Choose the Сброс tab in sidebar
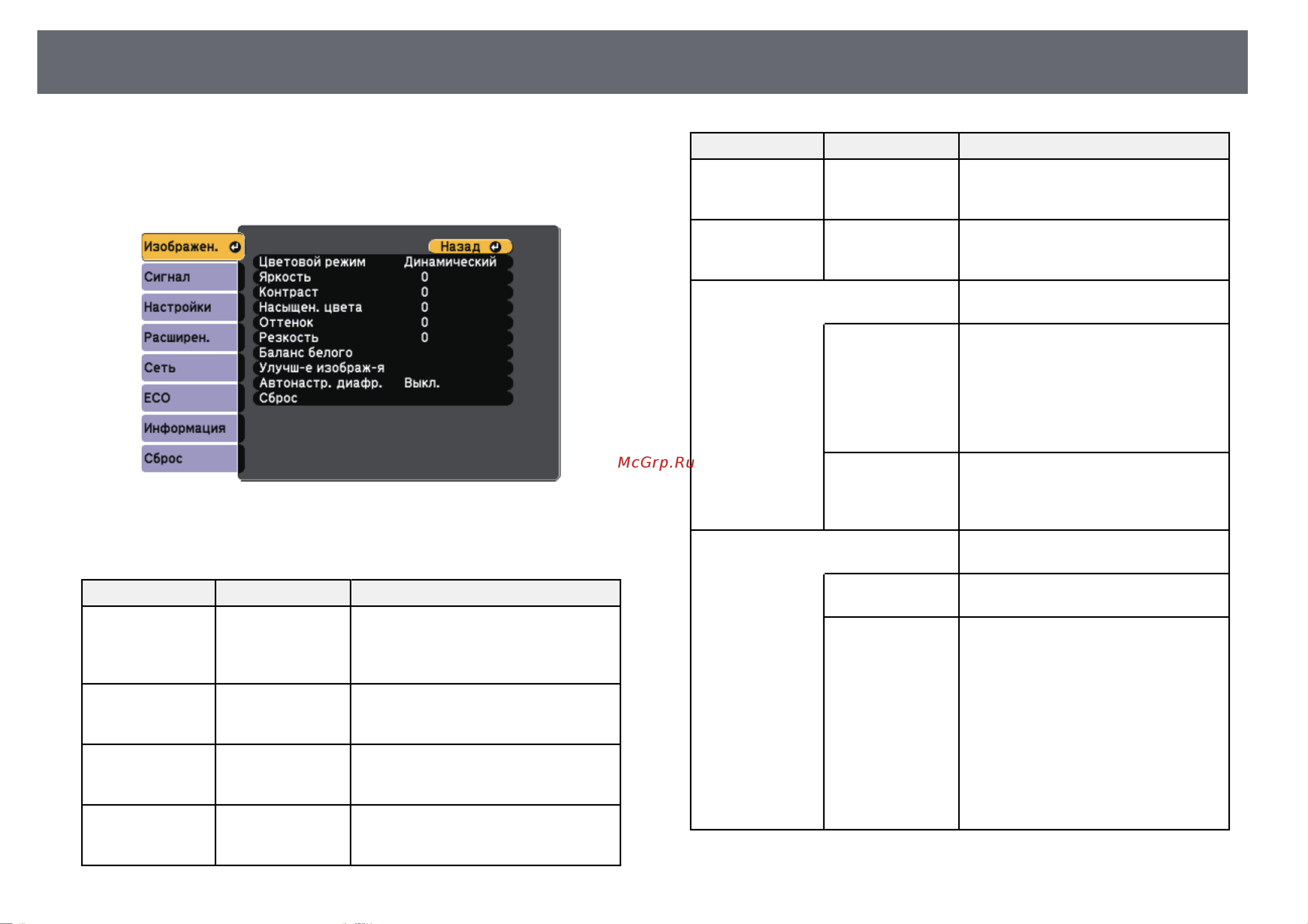Screen dimensions: 1308x924 189,458
